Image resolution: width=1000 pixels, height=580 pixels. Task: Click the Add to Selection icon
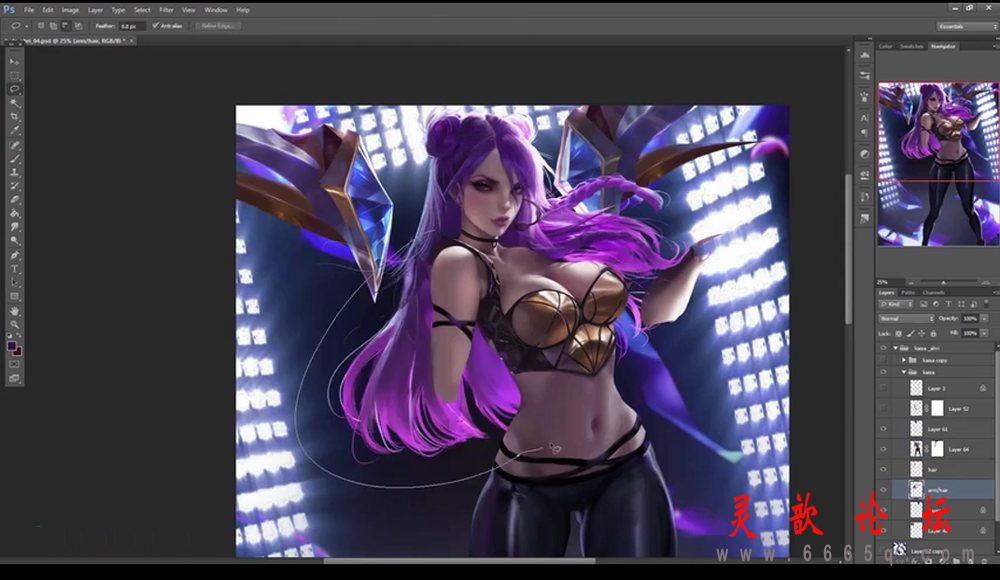pos(53,26)
